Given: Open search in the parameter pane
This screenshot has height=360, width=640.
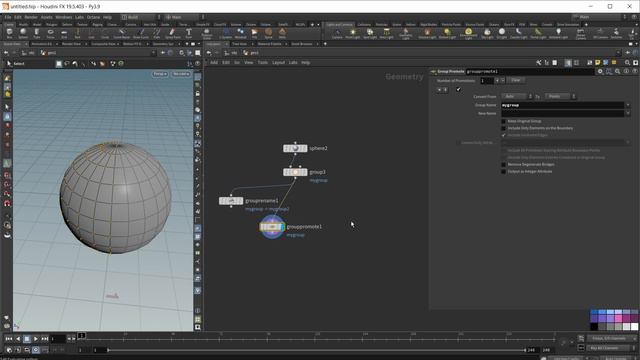Looking at the screenshot, I should 618,71.
